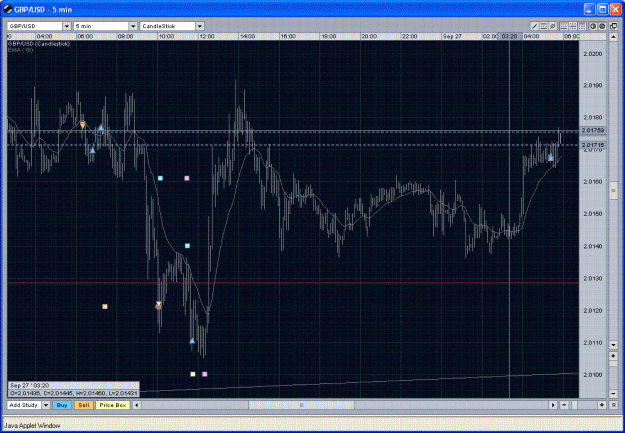Click the solid dark circle toolbar icon
The height and width of the screenshot is (433, 625).
(602, 26)
